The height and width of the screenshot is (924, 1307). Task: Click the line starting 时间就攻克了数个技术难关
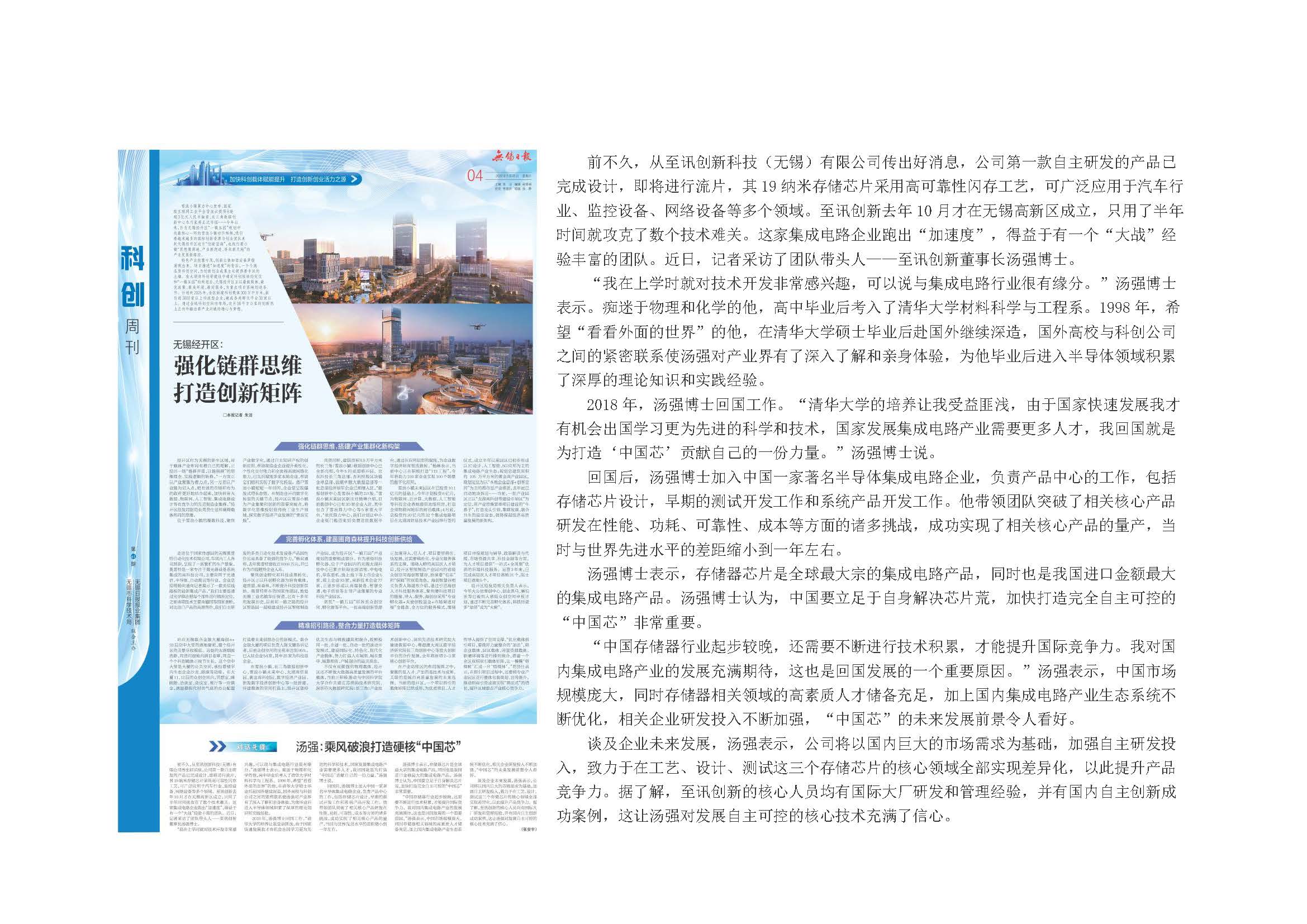866,236
